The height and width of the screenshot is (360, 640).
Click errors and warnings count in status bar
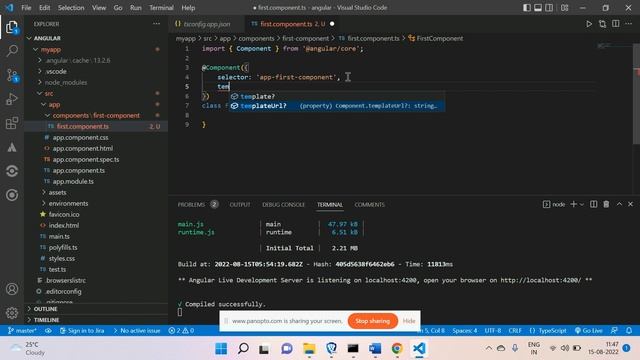[181, 331]
